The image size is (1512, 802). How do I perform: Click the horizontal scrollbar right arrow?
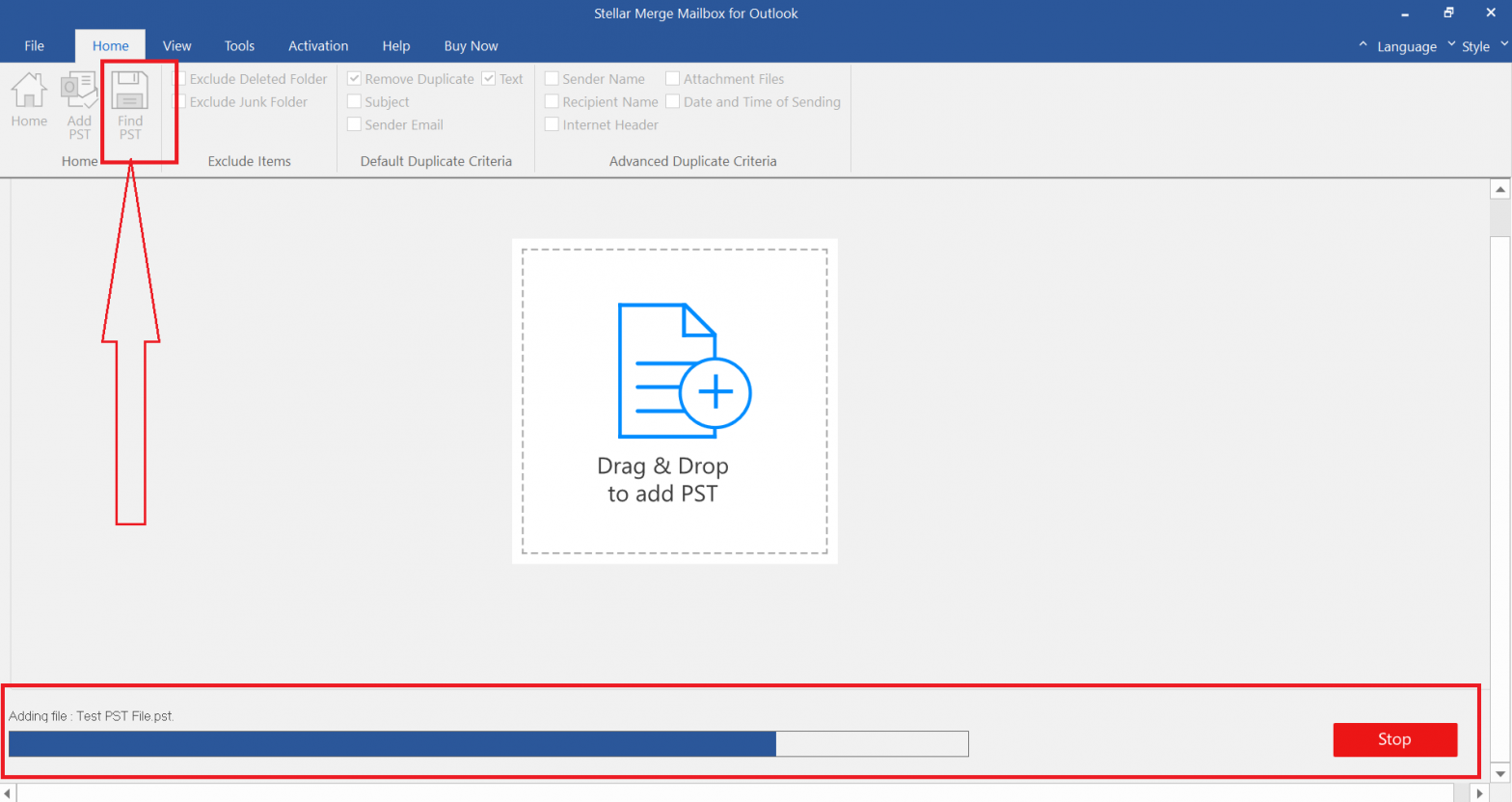coord(1481,793)
